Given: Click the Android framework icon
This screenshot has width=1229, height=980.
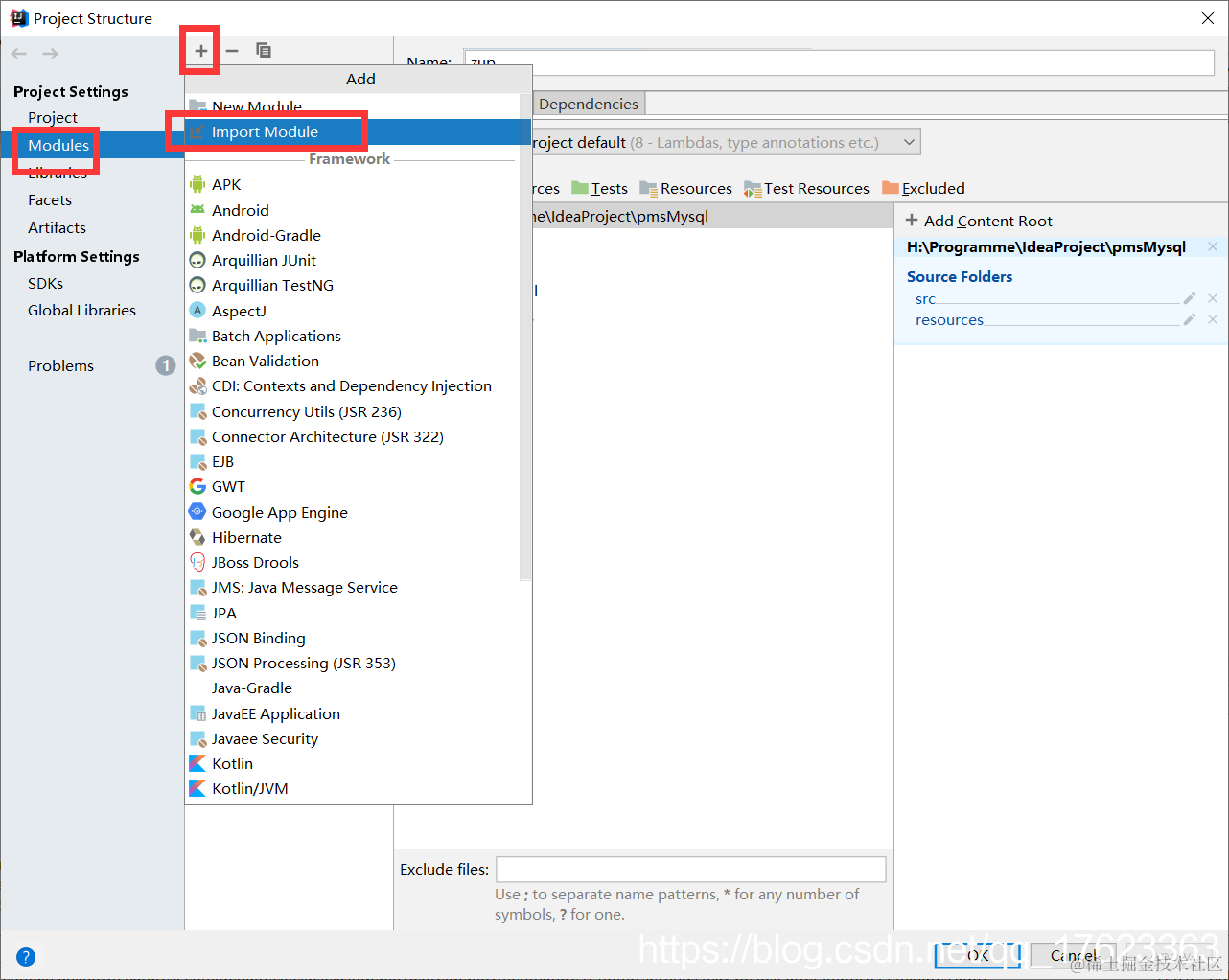Looking at the screenshot, I should tap(197, 210).
